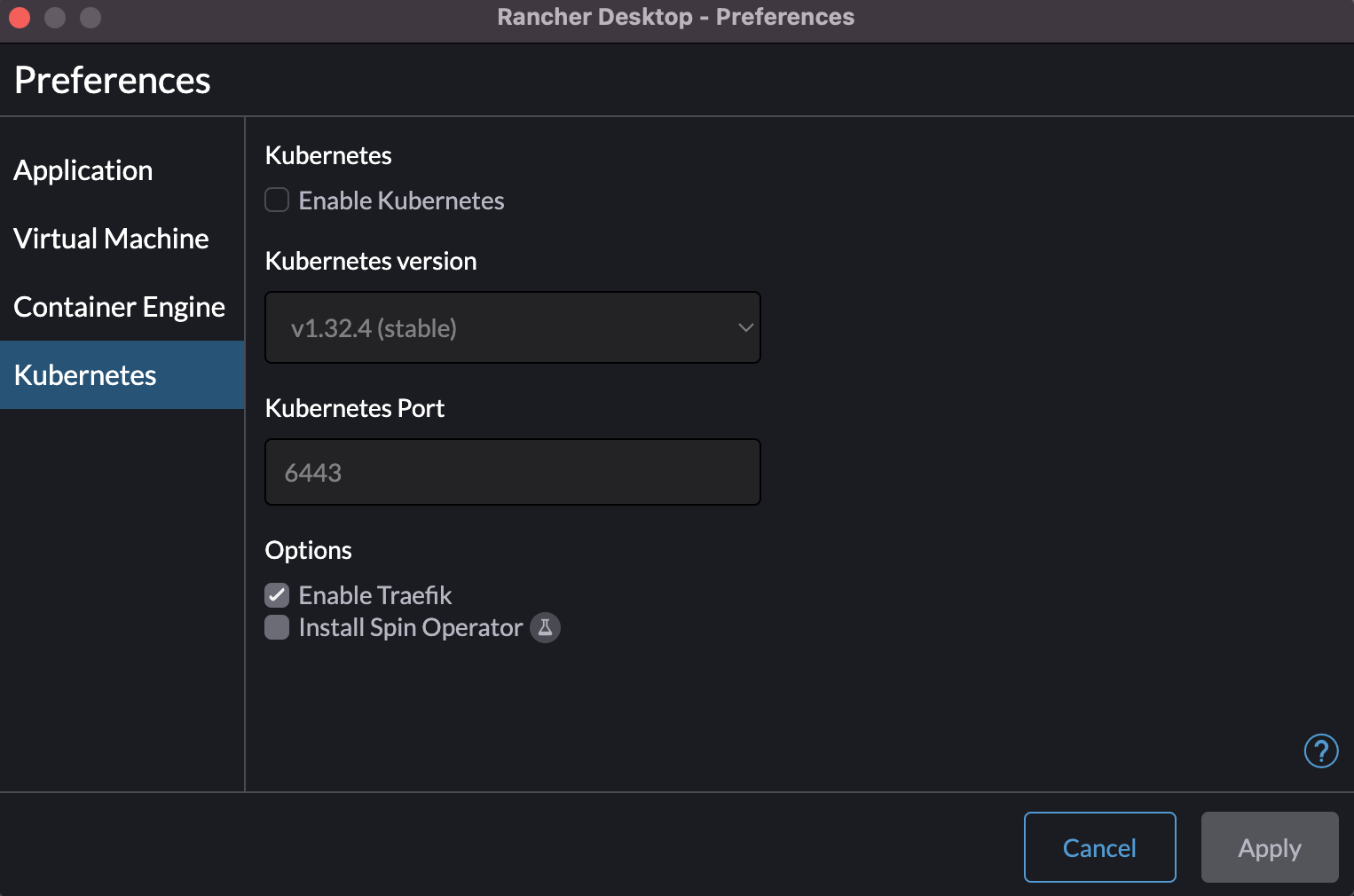Click the experimental flask icon beside Spin Operator

pos(545,627)
